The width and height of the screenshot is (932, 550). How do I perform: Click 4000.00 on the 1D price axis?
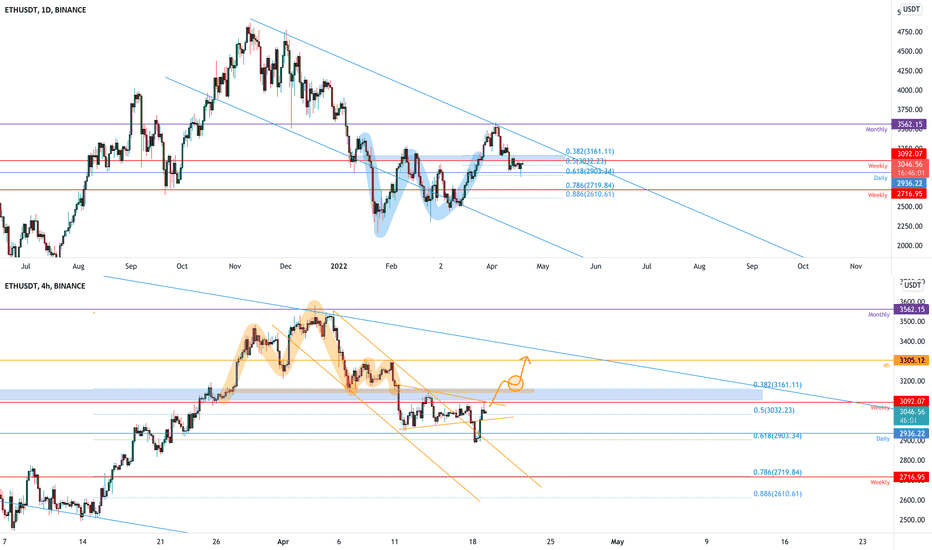pos(911,90)
